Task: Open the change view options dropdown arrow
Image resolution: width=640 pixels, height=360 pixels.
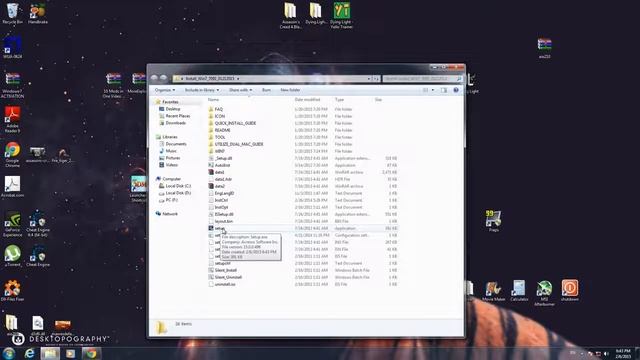Action: tap(433, 90)
